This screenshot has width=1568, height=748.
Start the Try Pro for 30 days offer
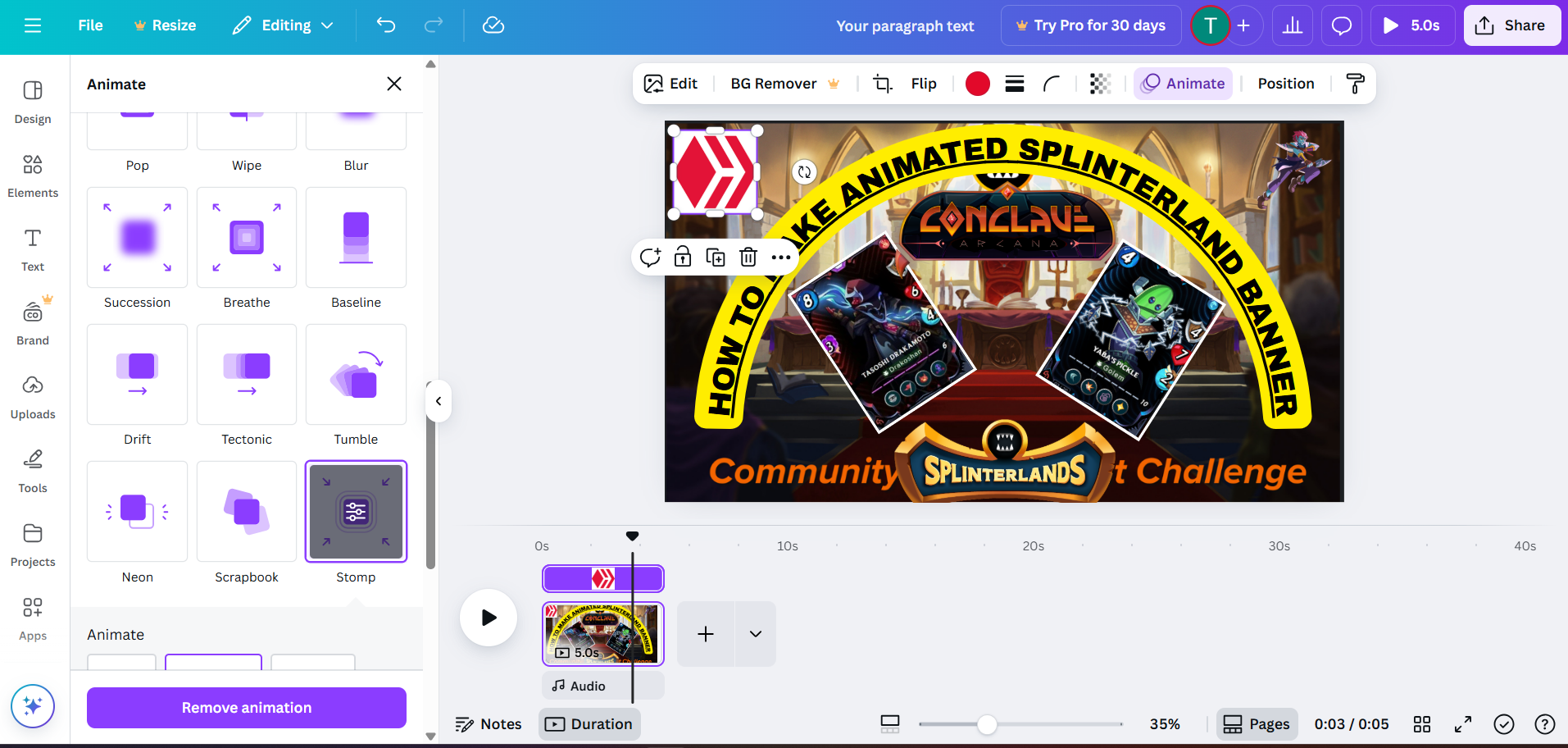pyautogui.click(x=1091, y=25)
